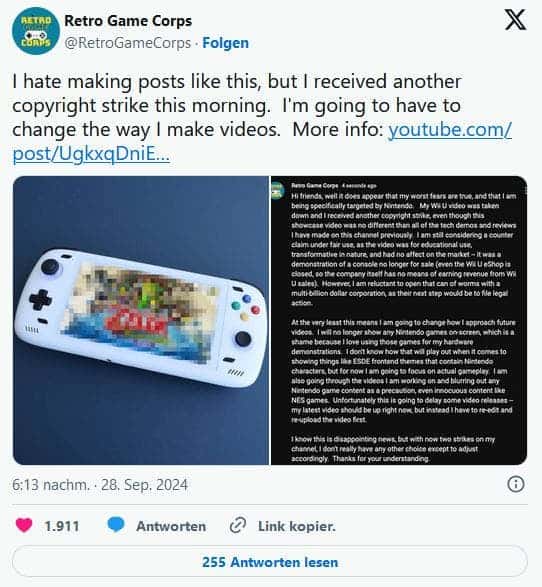
Task: Click the pink heart like icon
Action: tap(24, 525)
